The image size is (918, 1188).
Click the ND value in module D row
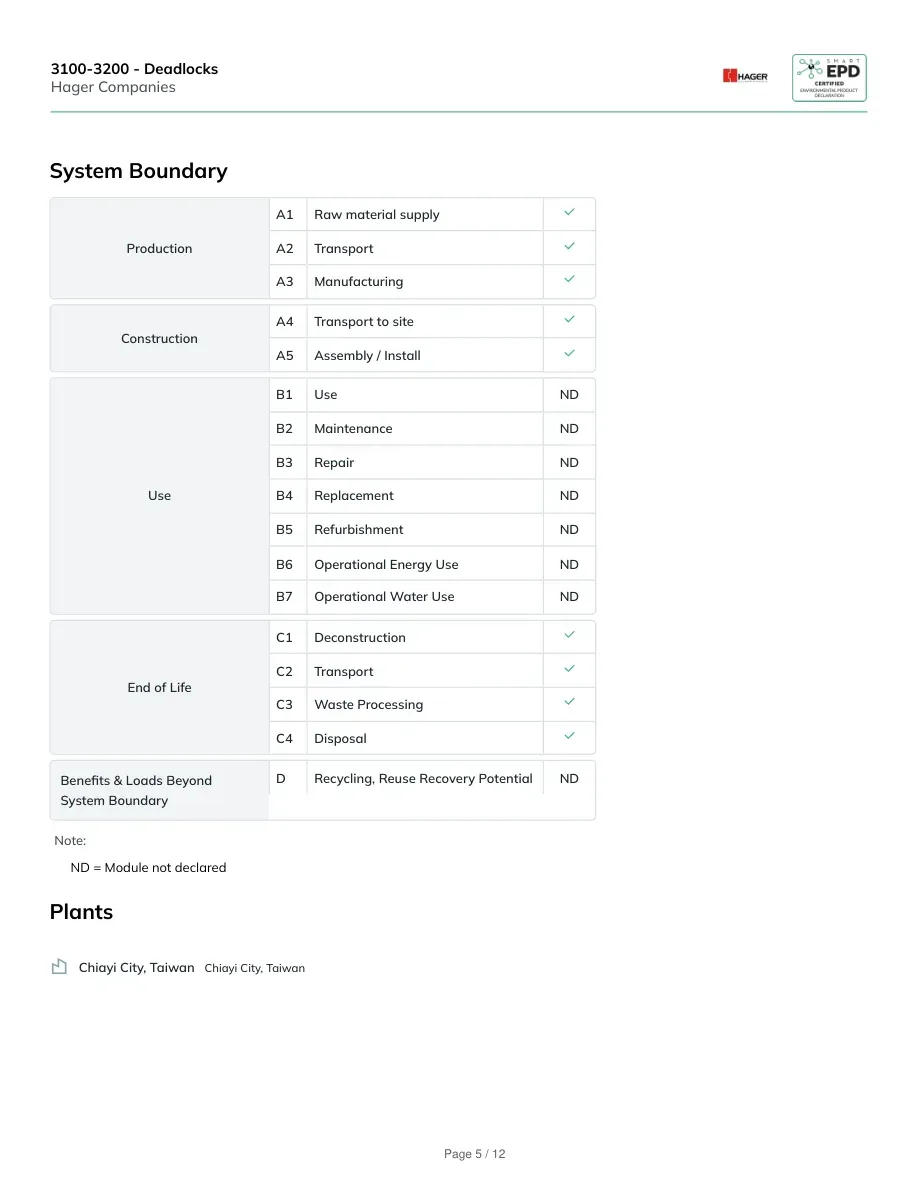569,778
